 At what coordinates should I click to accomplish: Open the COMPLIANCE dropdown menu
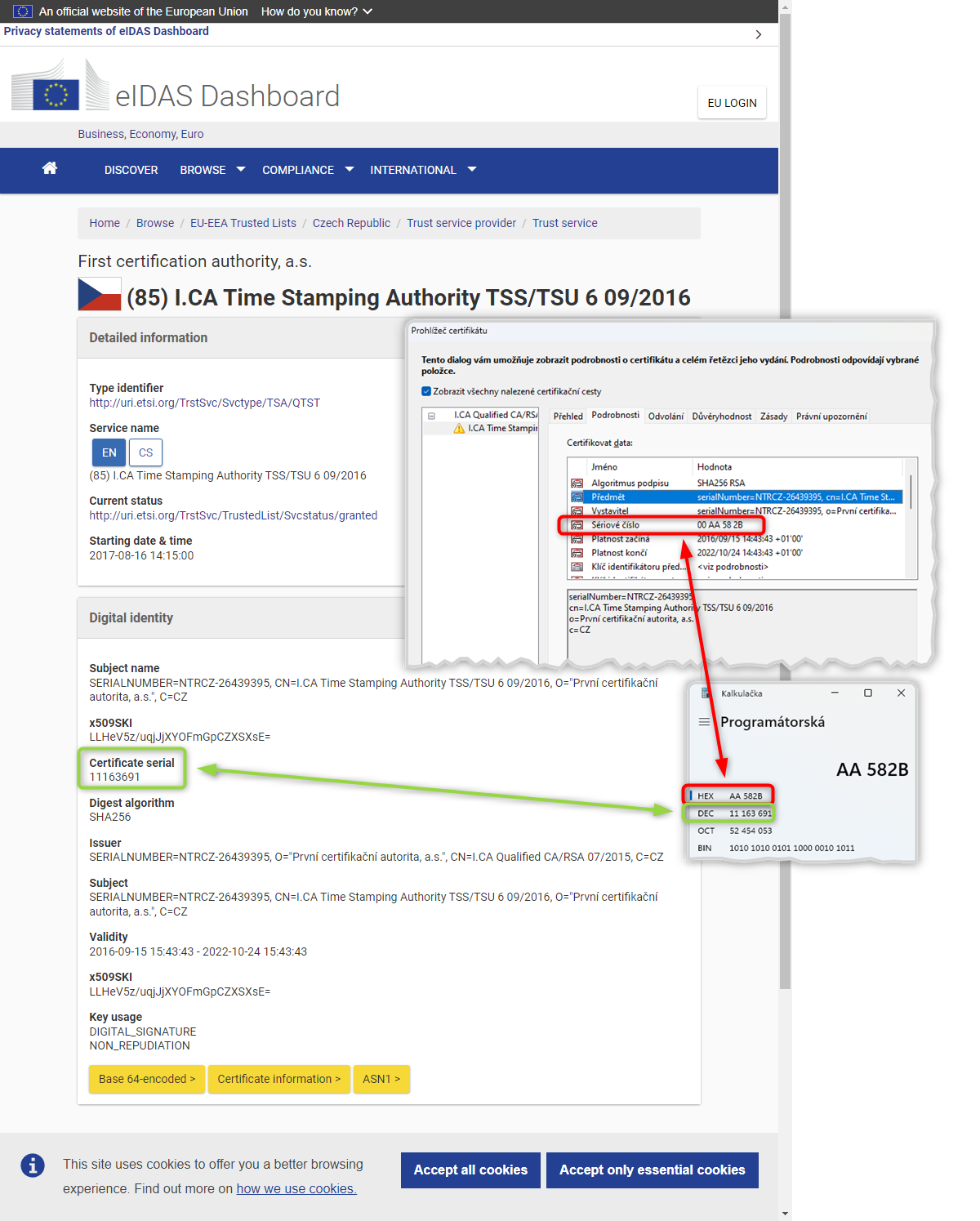tap(307, 170)
